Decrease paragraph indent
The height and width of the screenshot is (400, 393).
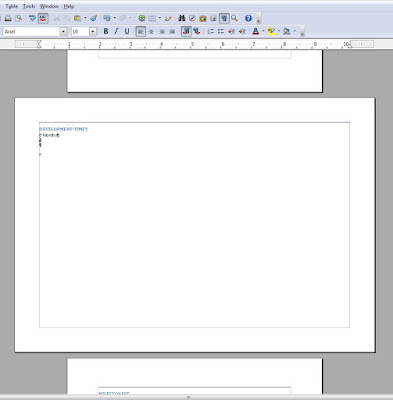pos(232,31)
